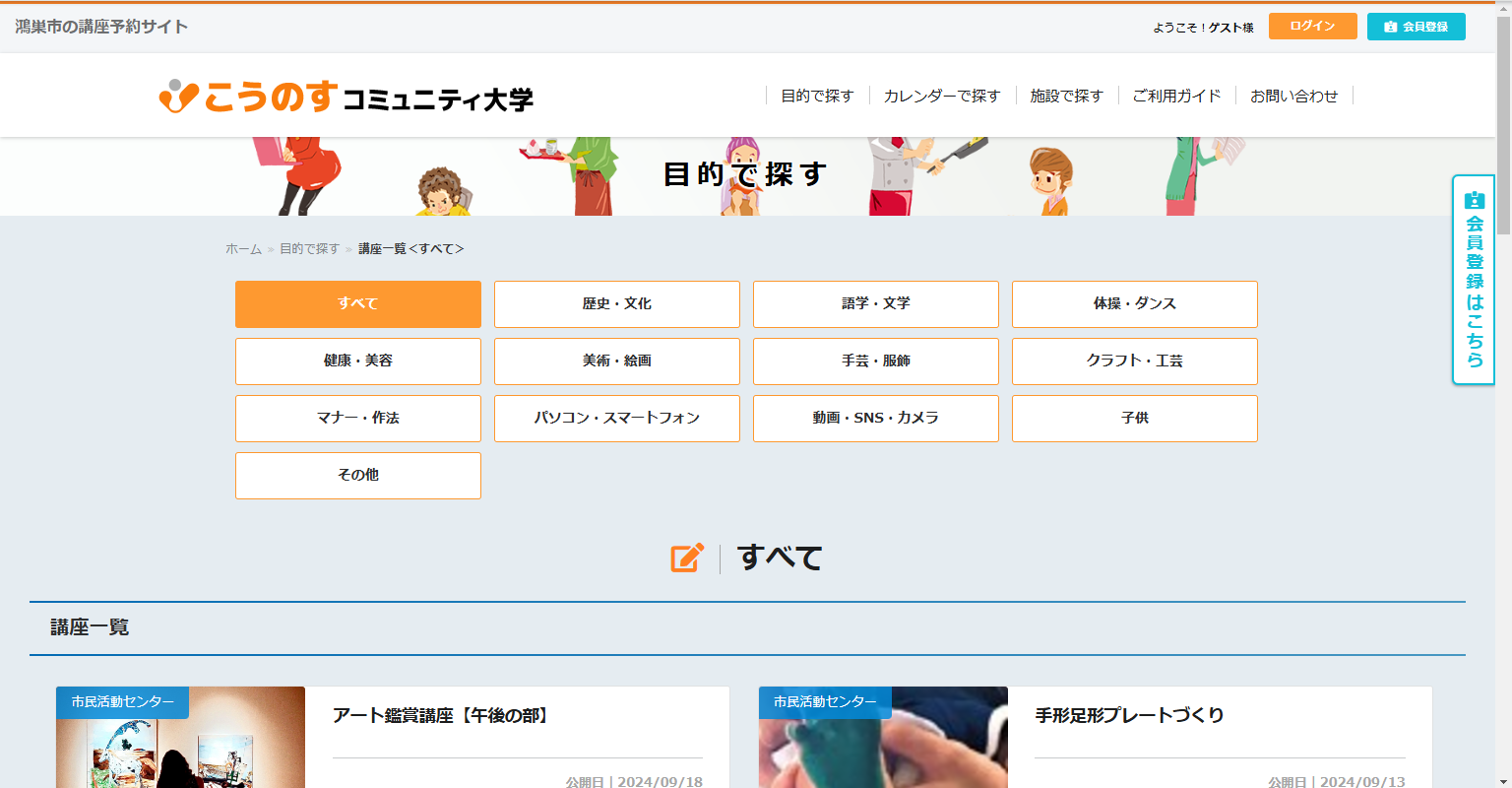Screen dimensions: 1512x788
Task: Open the 目的で探す menu item
Action: point(817,96)
